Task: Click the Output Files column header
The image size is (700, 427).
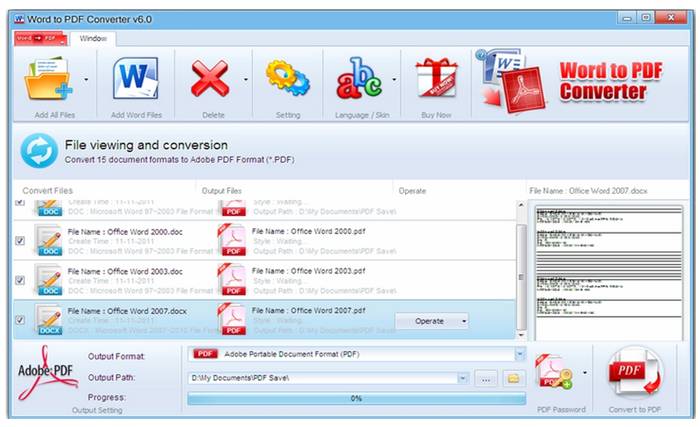Action: (221, 191)
